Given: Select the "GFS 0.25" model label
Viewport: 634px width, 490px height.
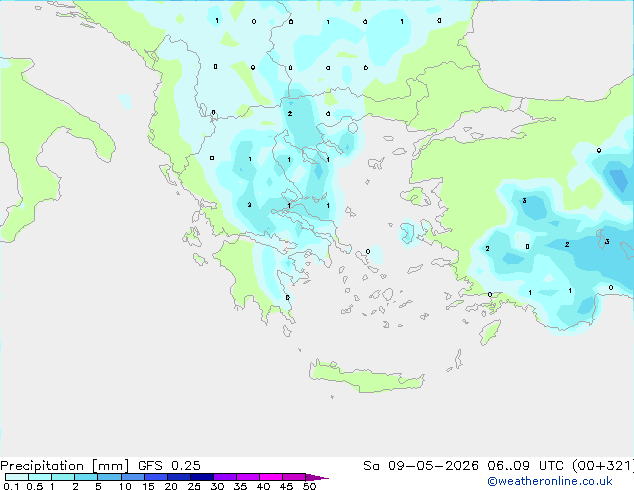Looking at the screenshot, I should tap(169, 466).
